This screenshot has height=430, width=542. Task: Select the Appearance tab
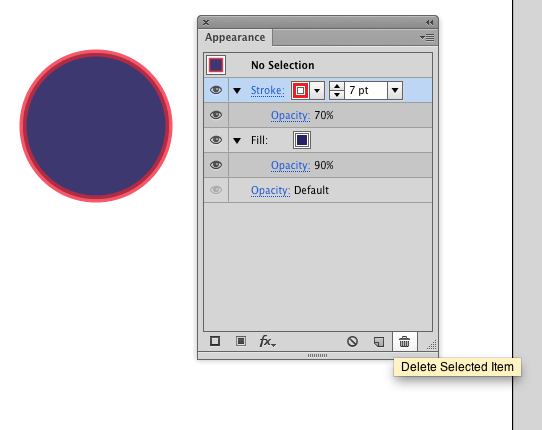click(235, 37)
